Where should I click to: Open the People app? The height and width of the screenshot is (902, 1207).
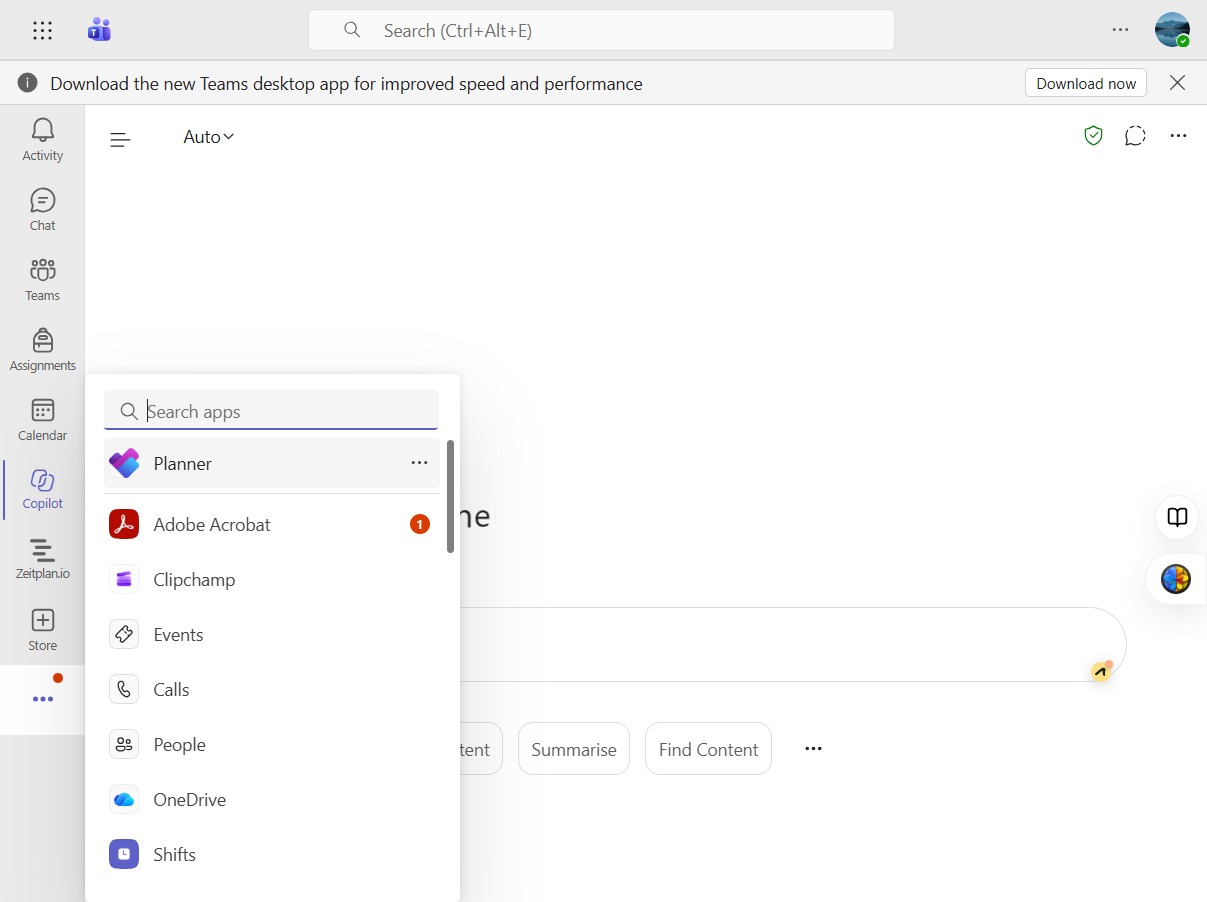[x=272, y=744]
